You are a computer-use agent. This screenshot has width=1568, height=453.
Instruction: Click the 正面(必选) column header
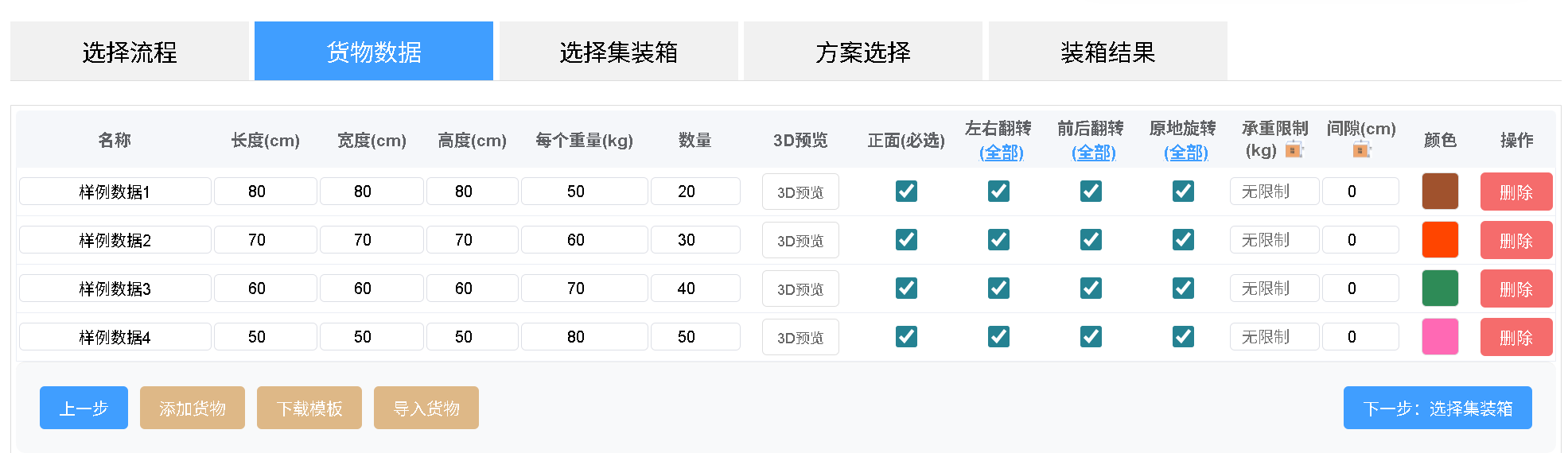point(906,140)
